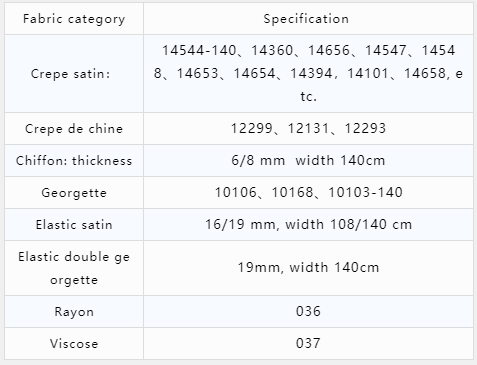Click the 036 specification cell
Image resolution: width=477 pixels, height=365 pixels.
click(308, 312)
